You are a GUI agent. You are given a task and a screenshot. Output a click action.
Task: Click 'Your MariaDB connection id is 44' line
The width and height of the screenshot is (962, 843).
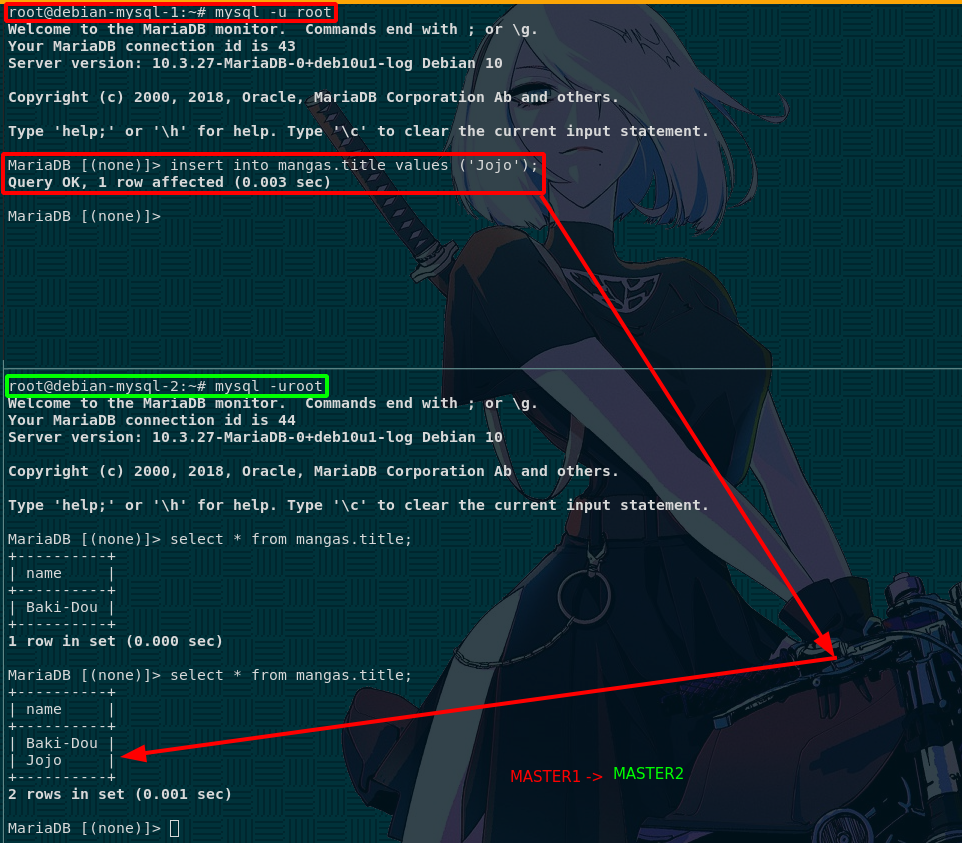point(152,420)
